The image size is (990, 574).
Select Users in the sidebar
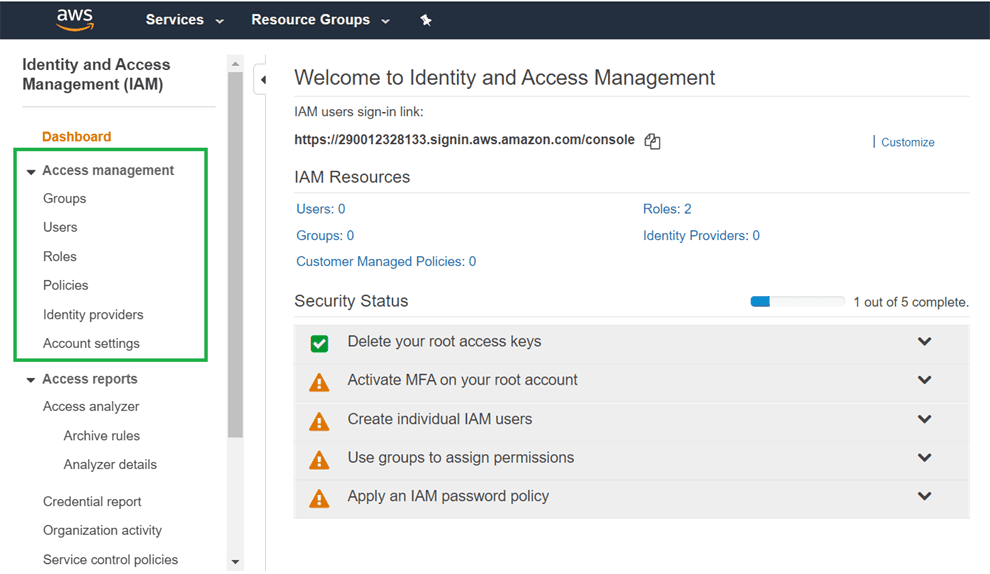pyautogui.click(x=60, y=227)
